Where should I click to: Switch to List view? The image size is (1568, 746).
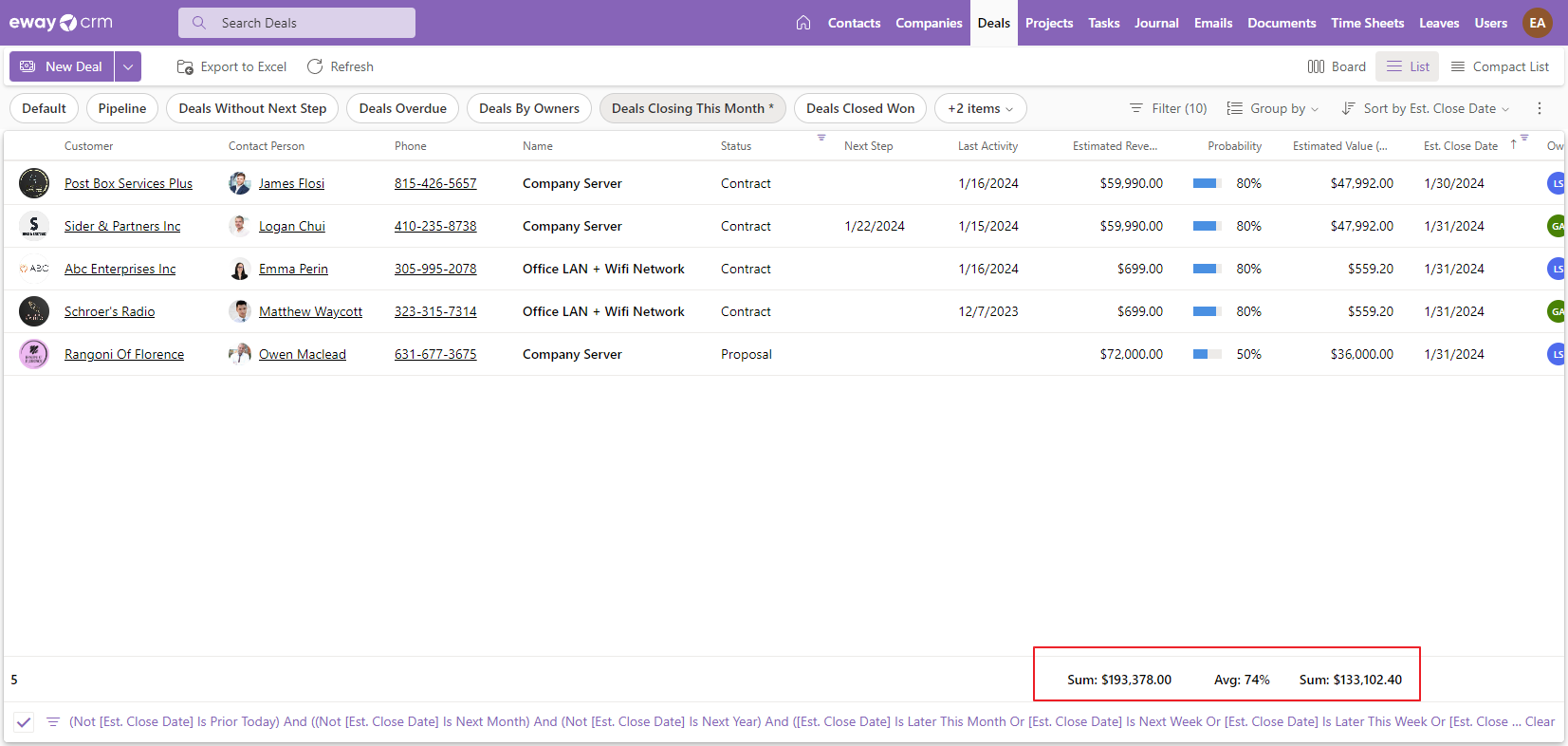tap(1408, 66)
